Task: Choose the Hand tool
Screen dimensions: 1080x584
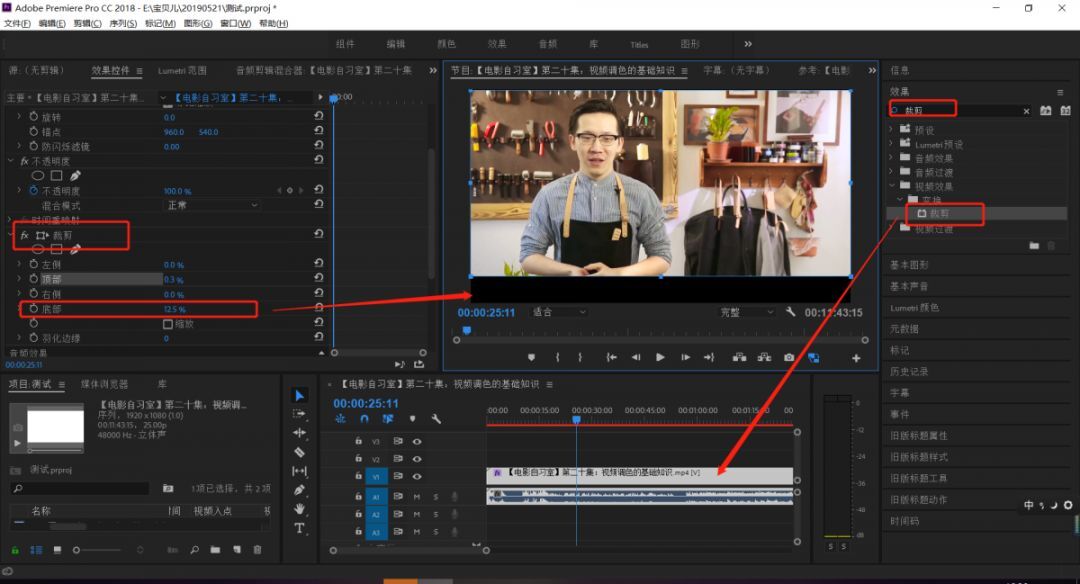Action: pyautogui.click(x=299, y=509)
